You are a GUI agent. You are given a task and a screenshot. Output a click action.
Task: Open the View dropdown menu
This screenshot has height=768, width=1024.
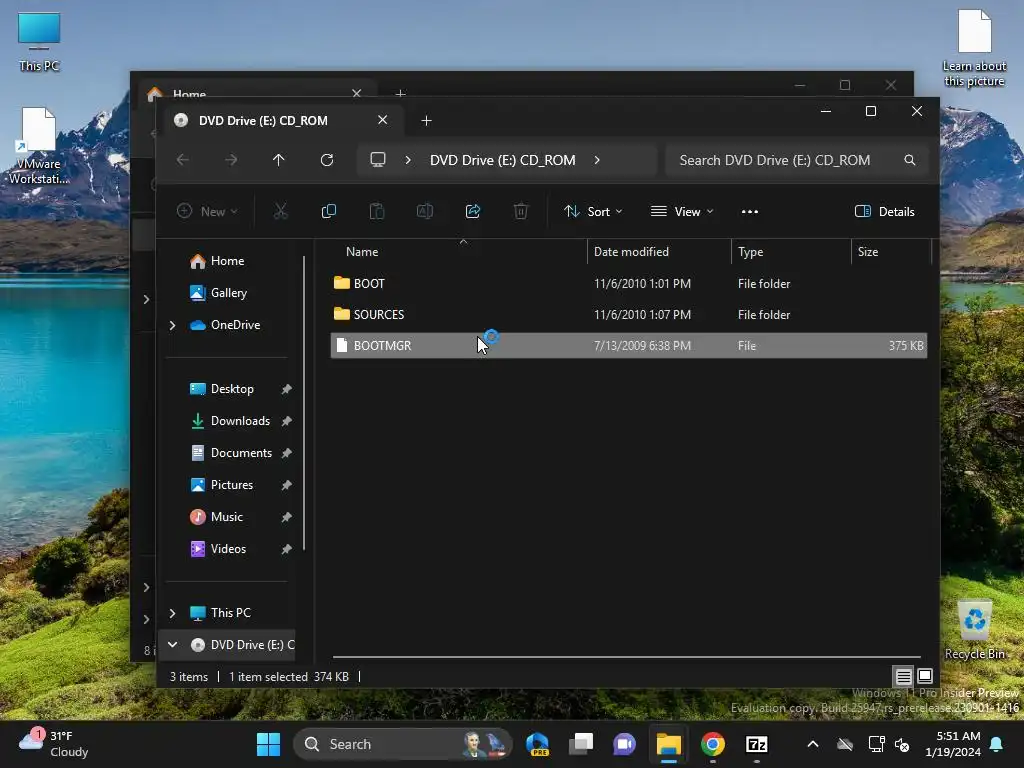click(682, 211)
